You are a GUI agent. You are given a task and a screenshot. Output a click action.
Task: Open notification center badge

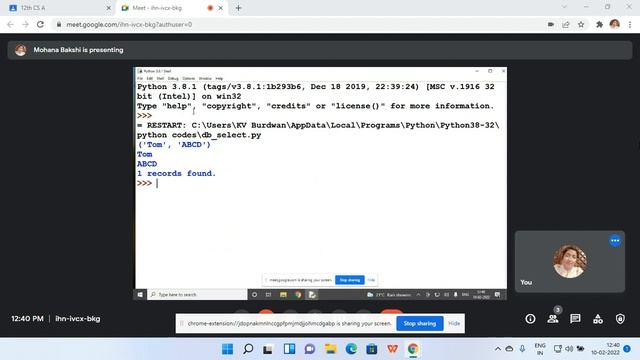coord(627,349)
